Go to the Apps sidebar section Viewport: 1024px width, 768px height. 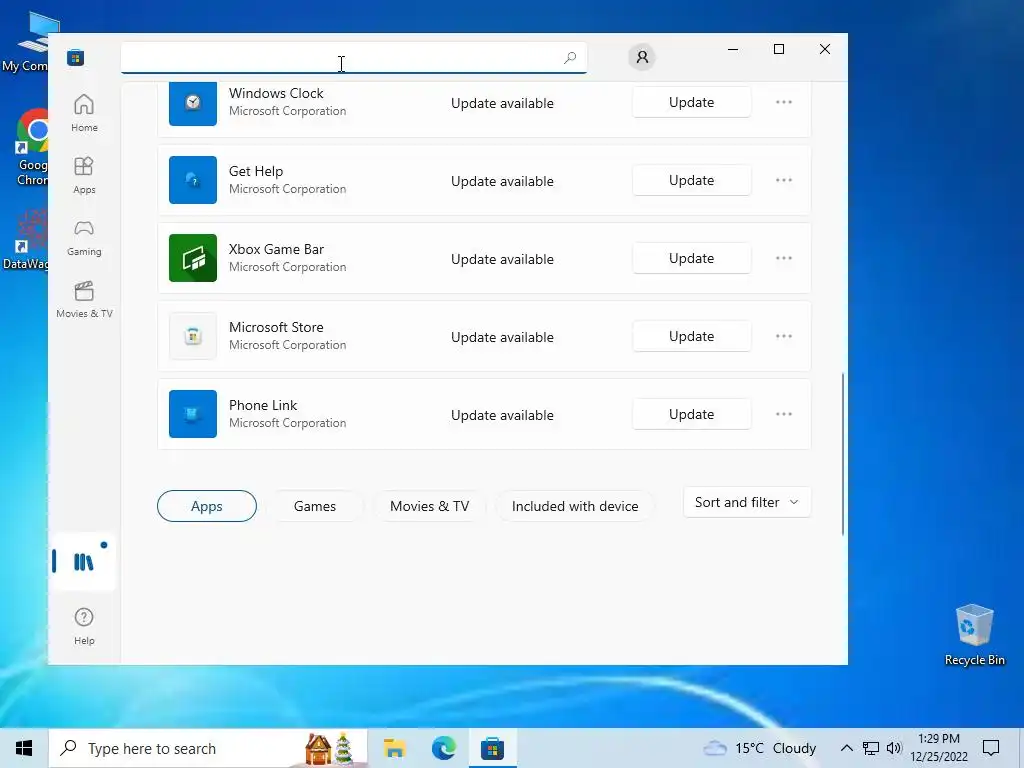click(84, 175)
